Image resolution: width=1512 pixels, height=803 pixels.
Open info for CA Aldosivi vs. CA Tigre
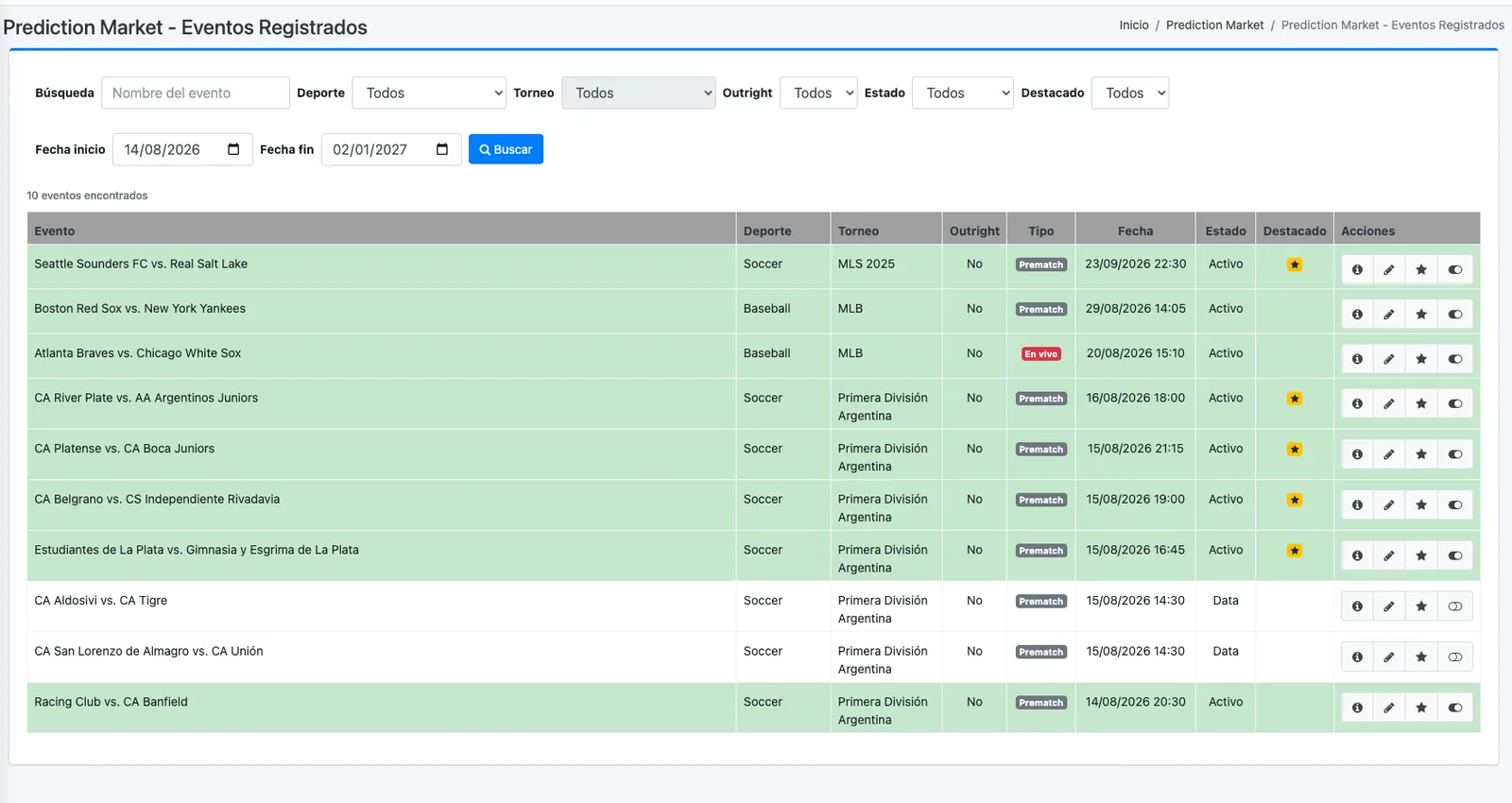coord(1357,607)
